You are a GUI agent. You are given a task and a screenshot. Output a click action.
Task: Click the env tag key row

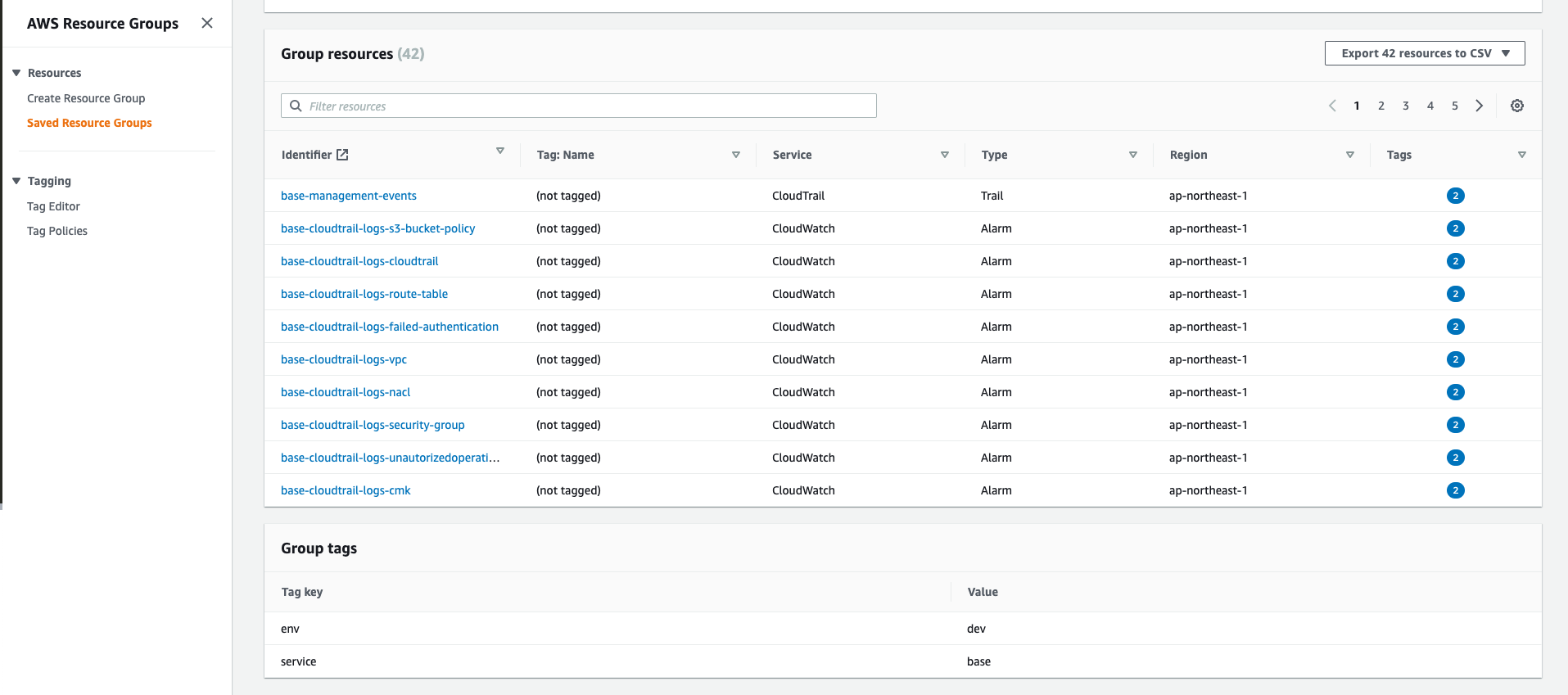pos(903,629)
